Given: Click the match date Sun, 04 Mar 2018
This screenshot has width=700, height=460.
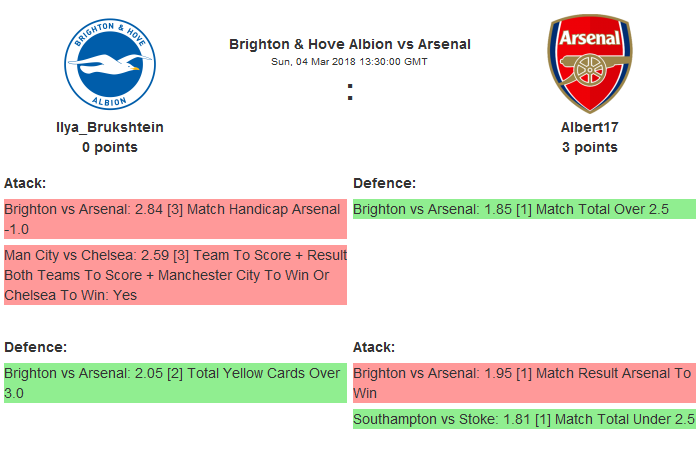Looking at the screenshot, I should (x=349, y=61).
